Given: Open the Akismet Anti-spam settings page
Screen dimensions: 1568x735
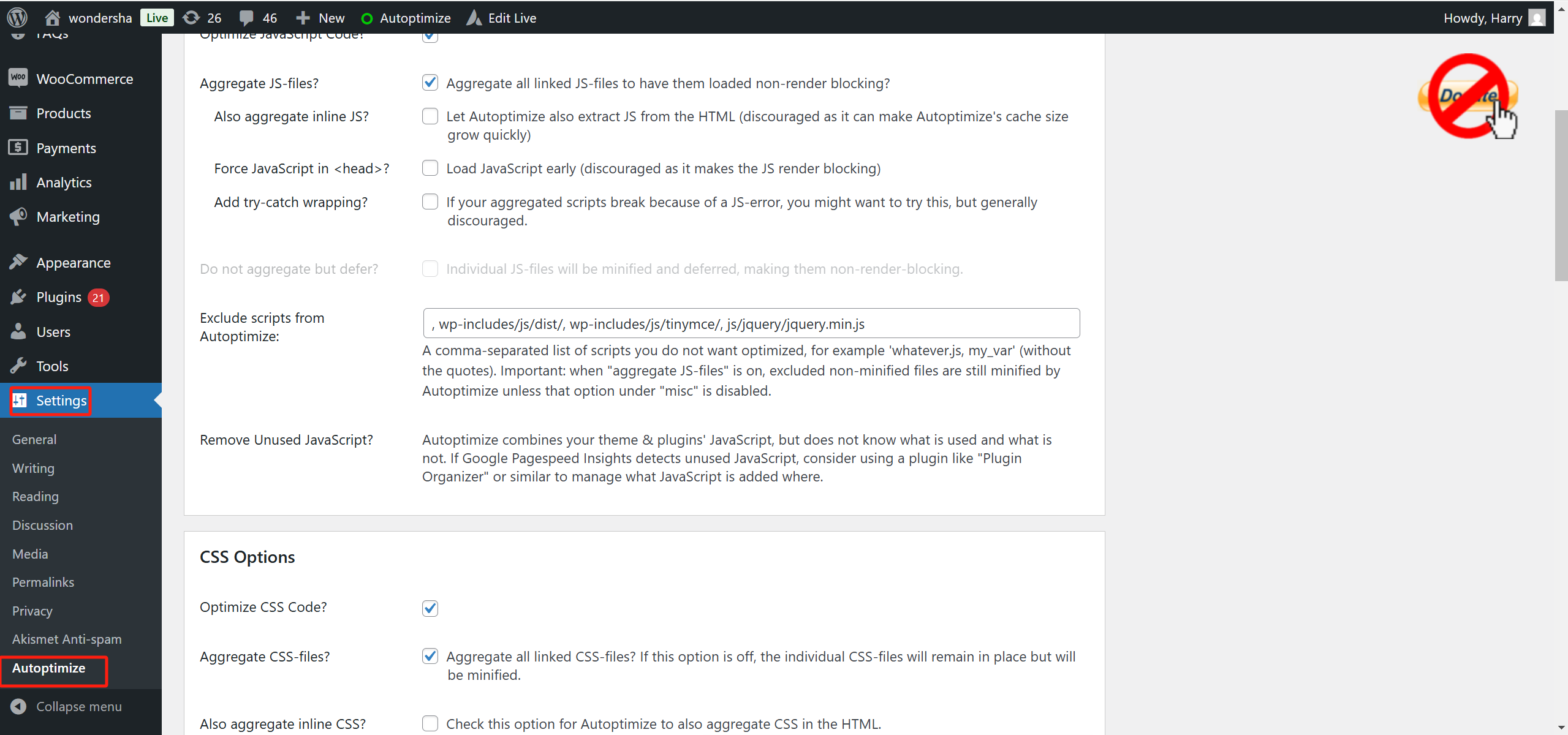Looking at the screenshot, I should click(66, 639).
